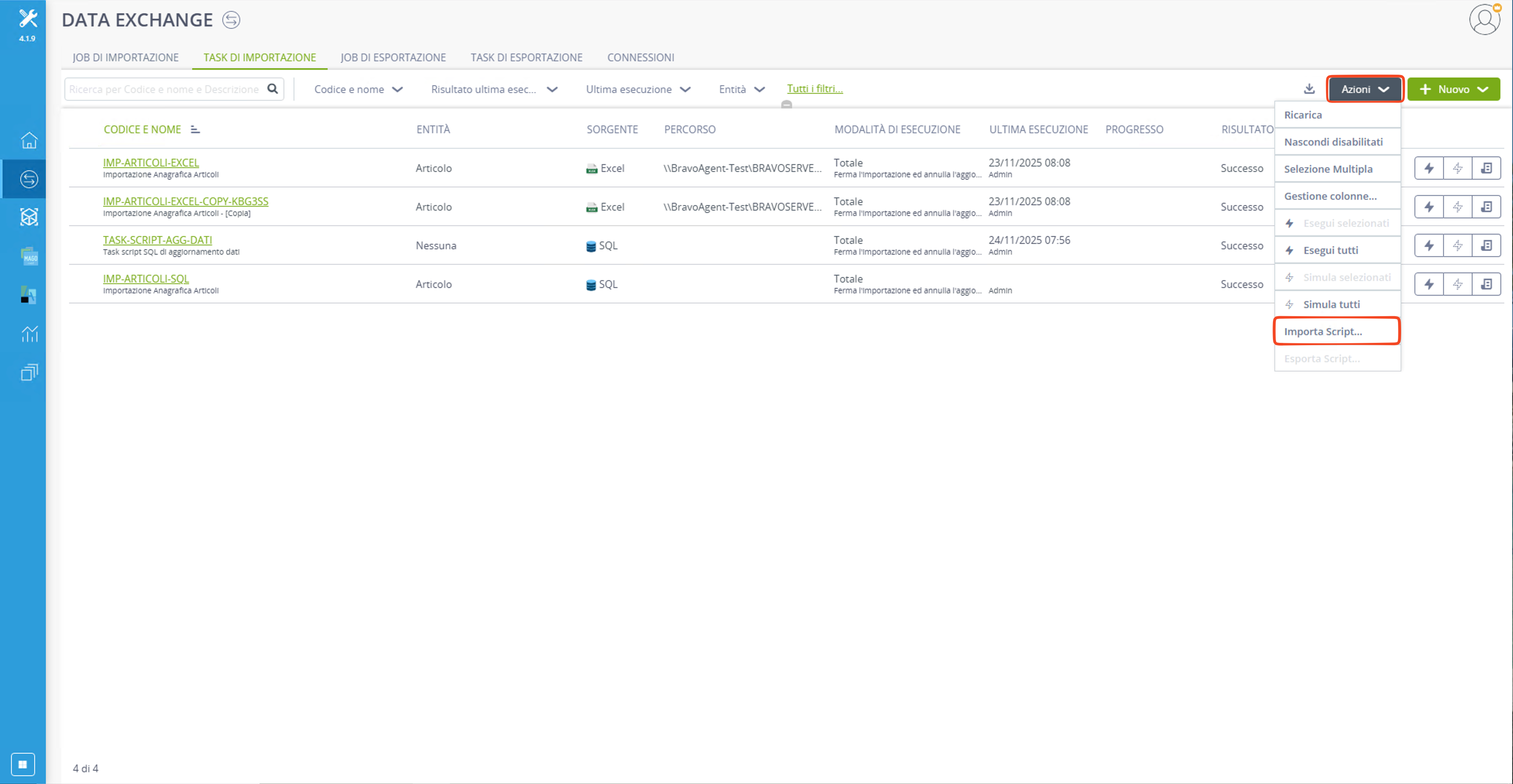Image resolution: width=1513 pixels, height=784 pixels.
Task: Open log icon for IMP-ARTICOLI-EXCEL row
Action: 1487,168
